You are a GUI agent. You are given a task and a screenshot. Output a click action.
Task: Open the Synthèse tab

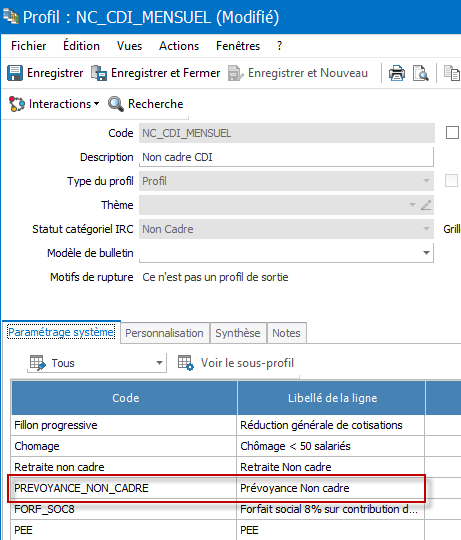(x=238, y=333)
